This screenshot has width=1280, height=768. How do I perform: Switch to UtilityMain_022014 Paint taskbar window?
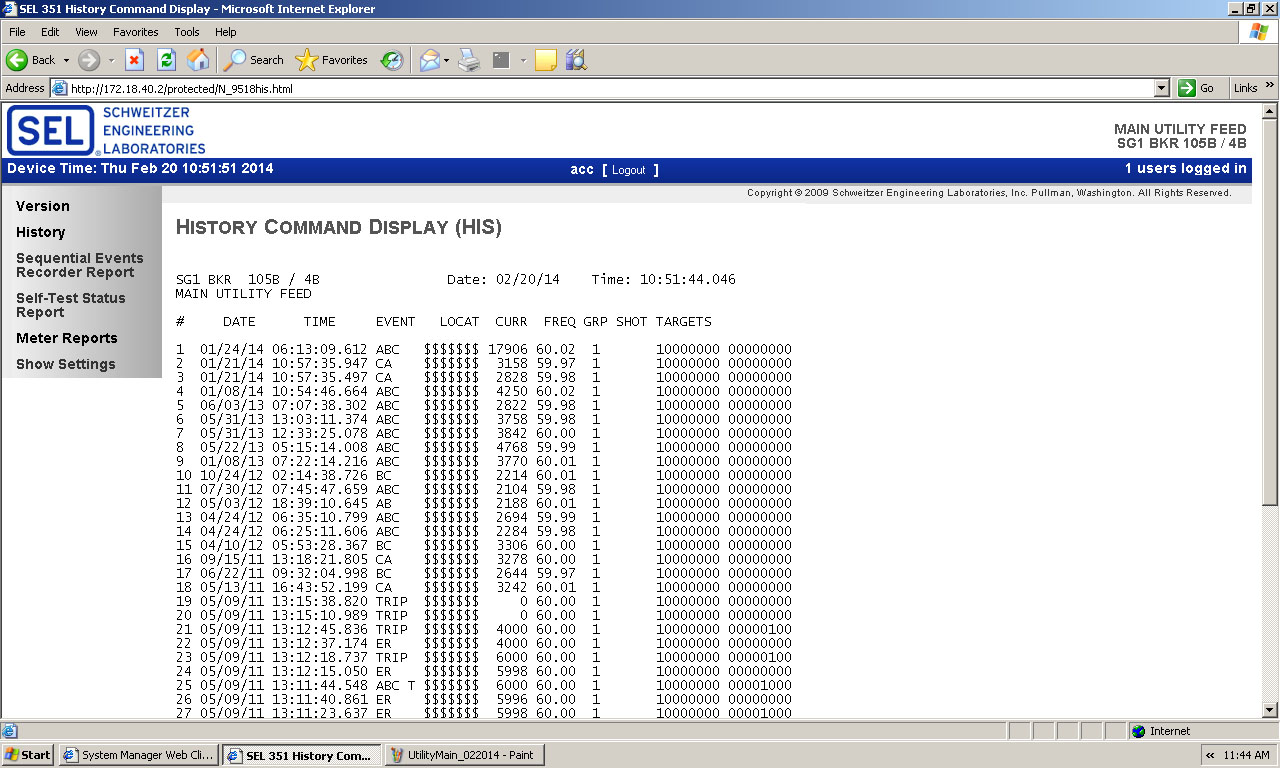point(465,755)
